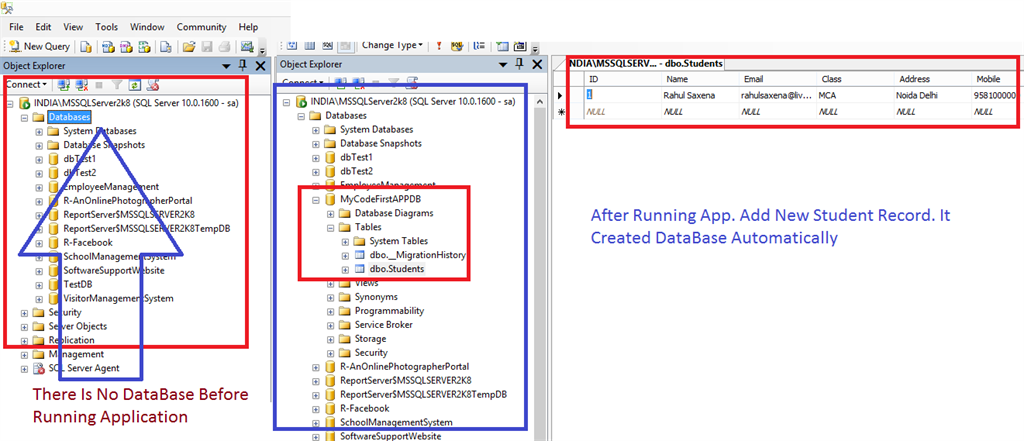1024x441 pixels.
Task: Select the dbo.Students document tab
Action: [x=646, y=64]
